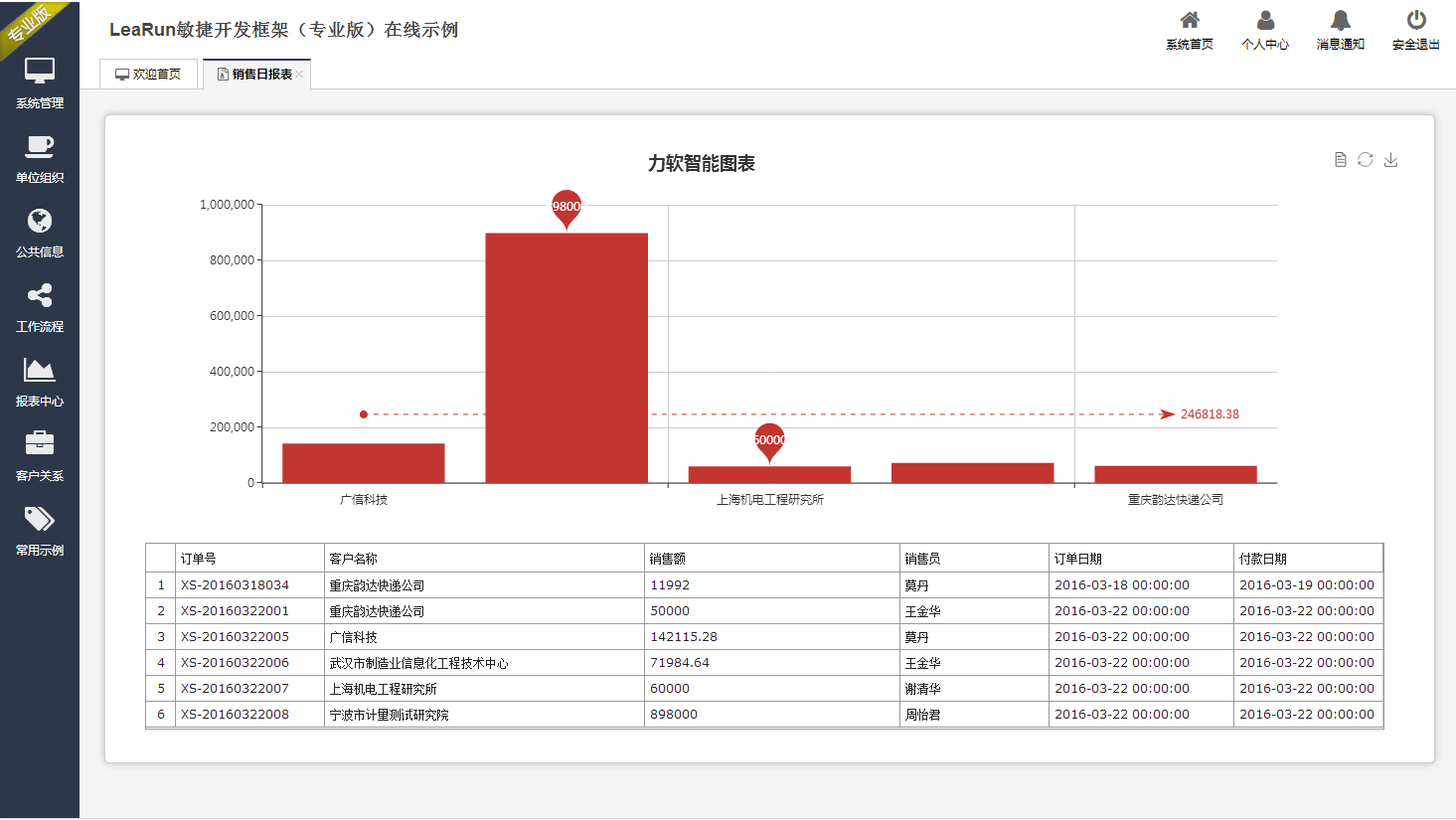Select the 销售日报表 tab

coord(256,75)
